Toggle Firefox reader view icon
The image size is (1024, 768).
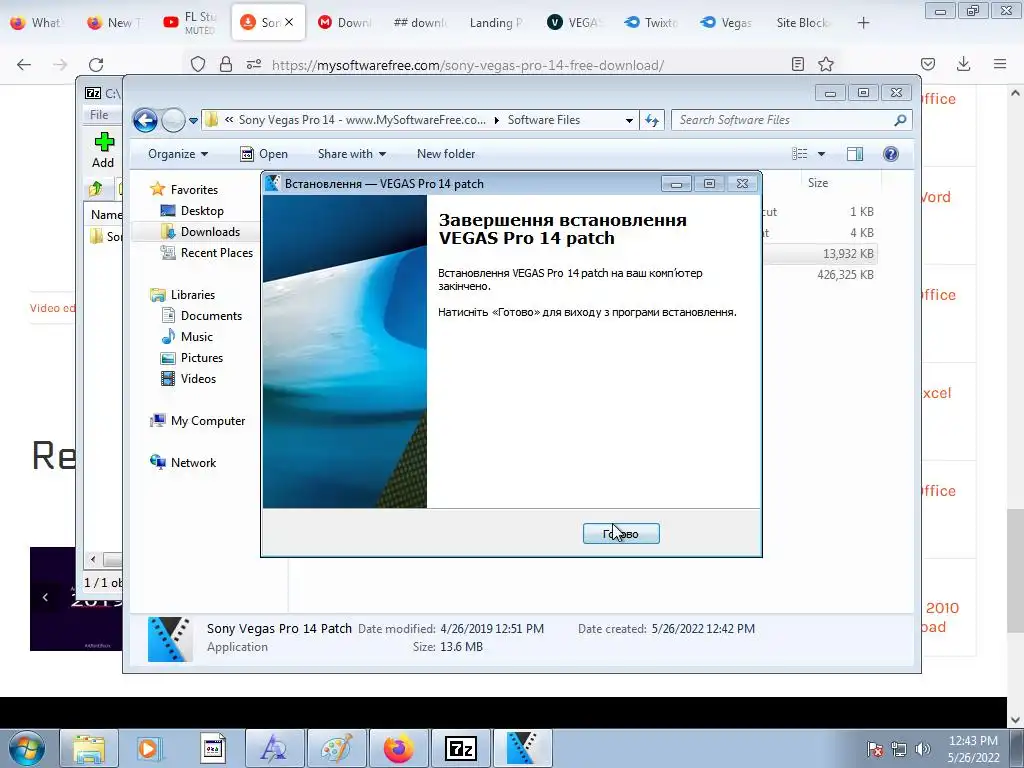tap(797, 64)
